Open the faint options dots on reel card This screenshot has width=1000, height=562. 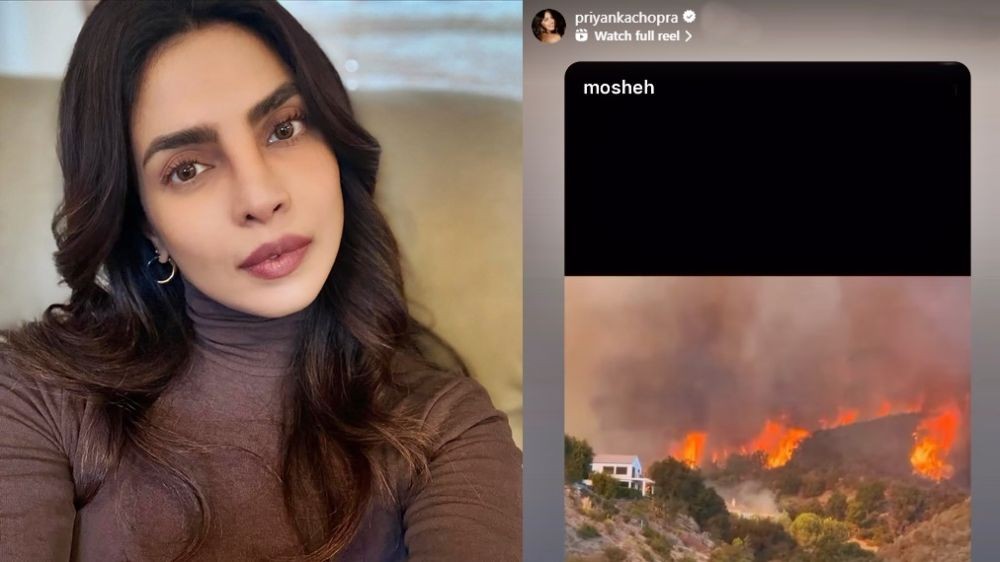(x=955, y=90)
